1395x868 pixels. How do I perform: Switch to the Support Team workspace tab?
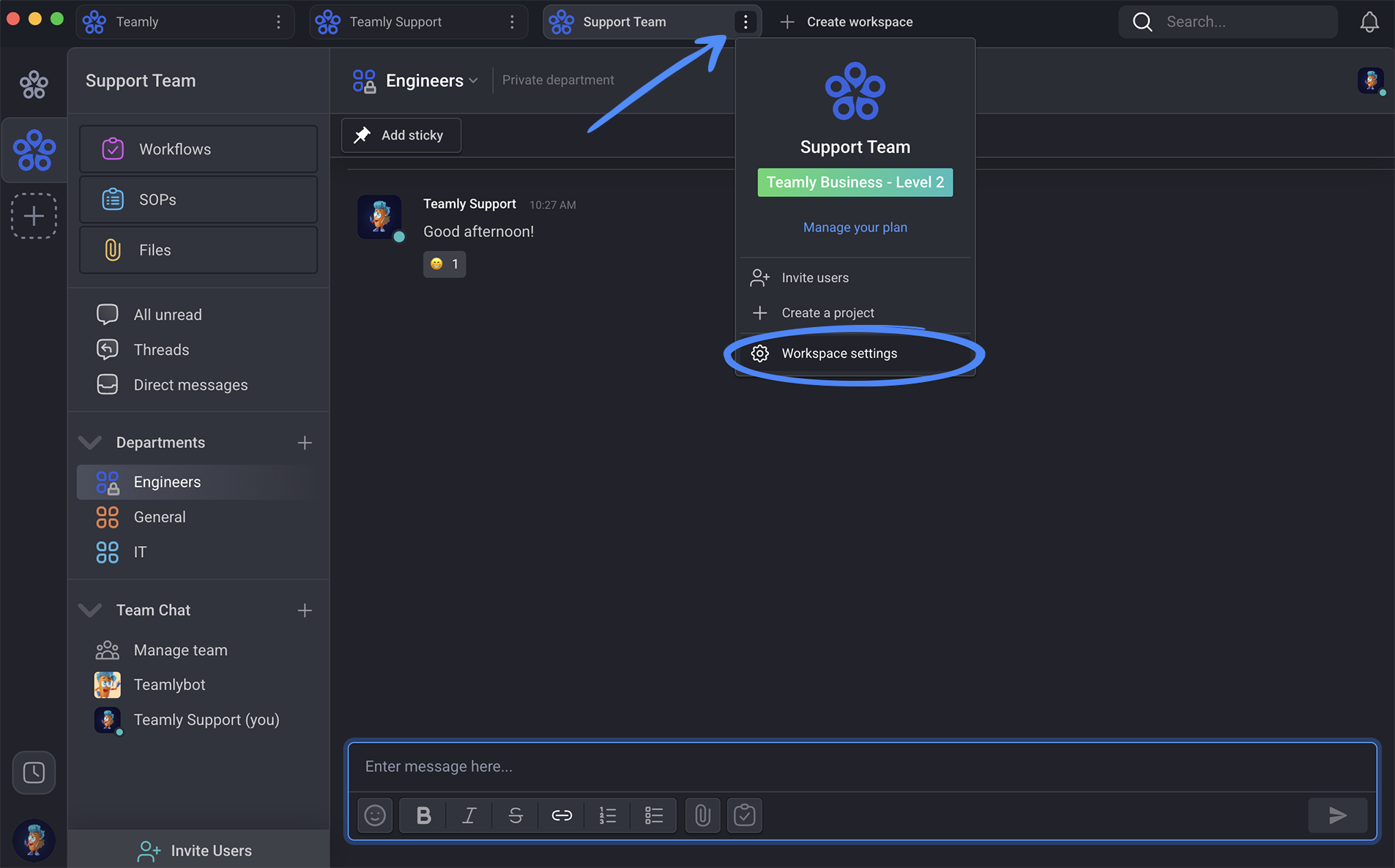pos(652,22)
